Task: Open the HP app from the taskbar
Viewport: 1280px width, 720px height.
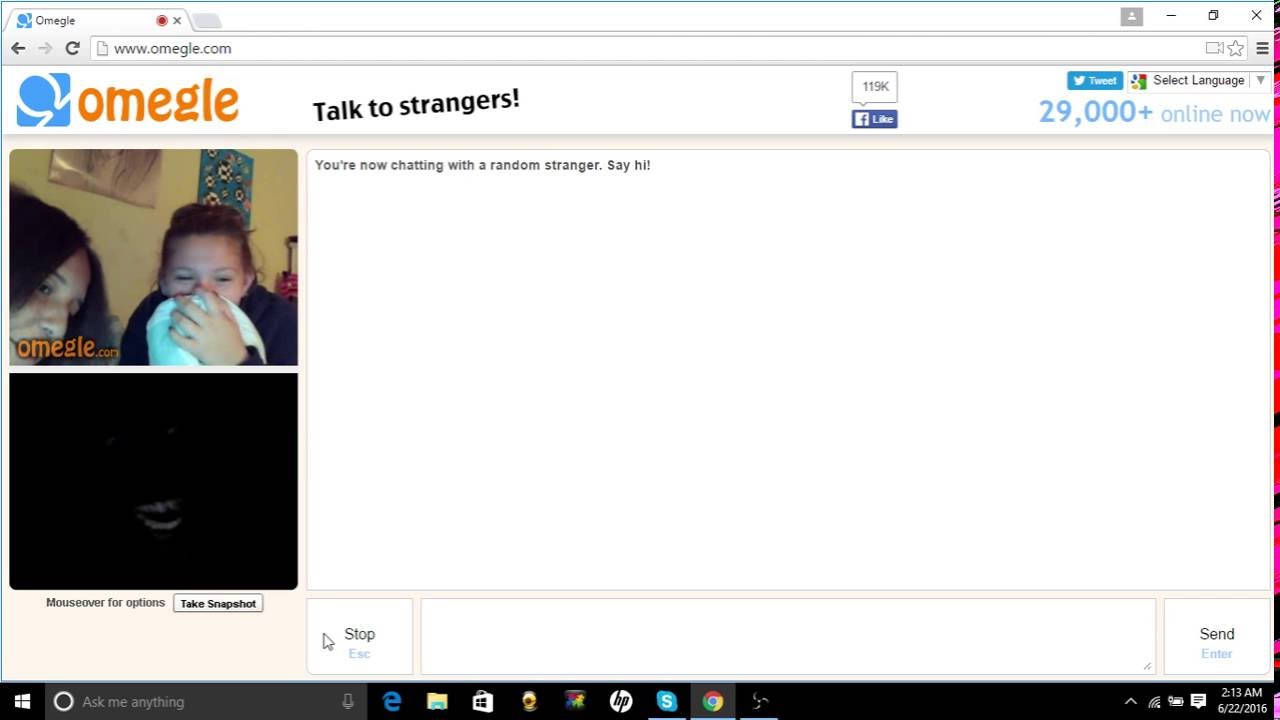Action: [621, 701]
